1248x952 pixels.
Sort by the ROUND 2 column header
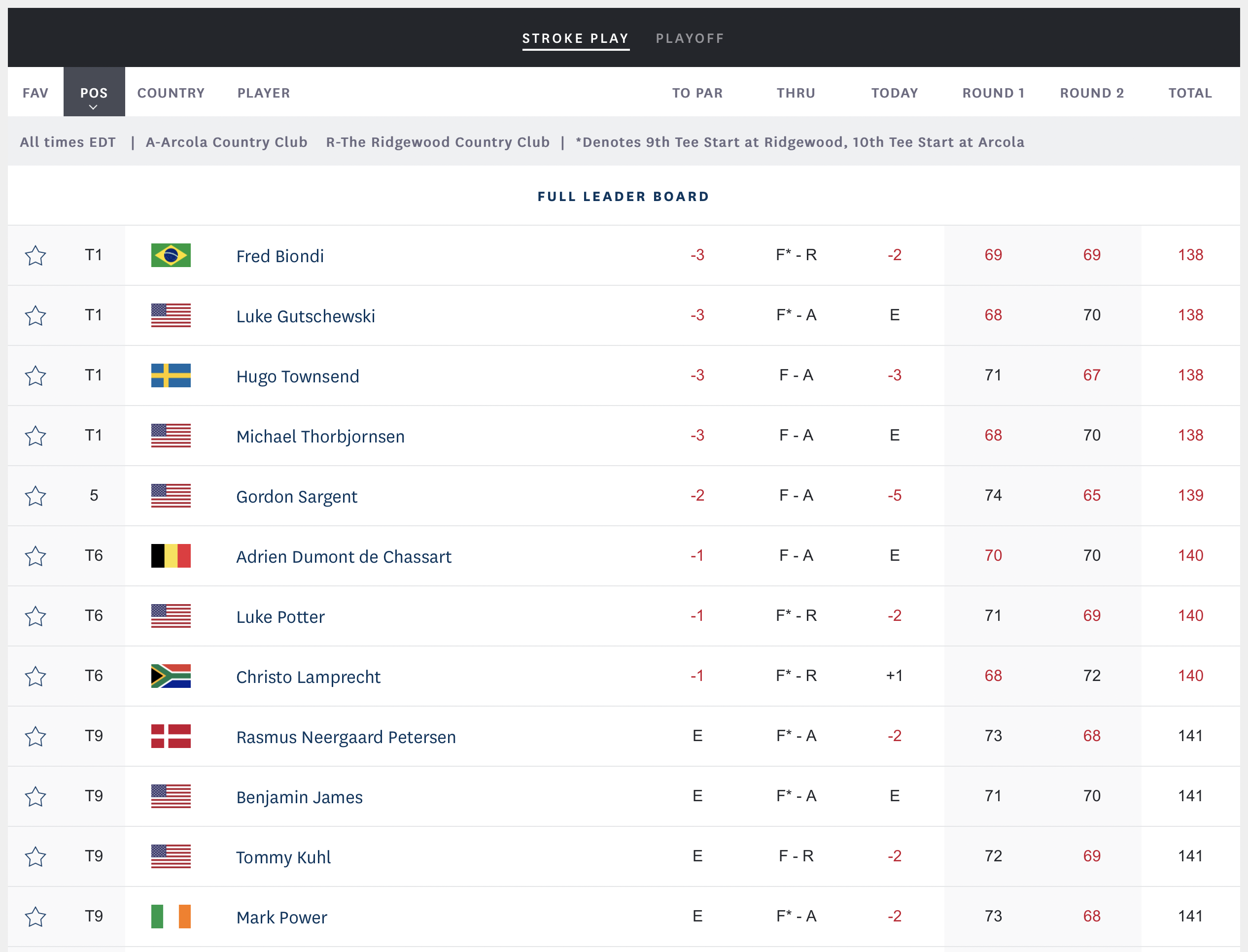coord(1092,93)
